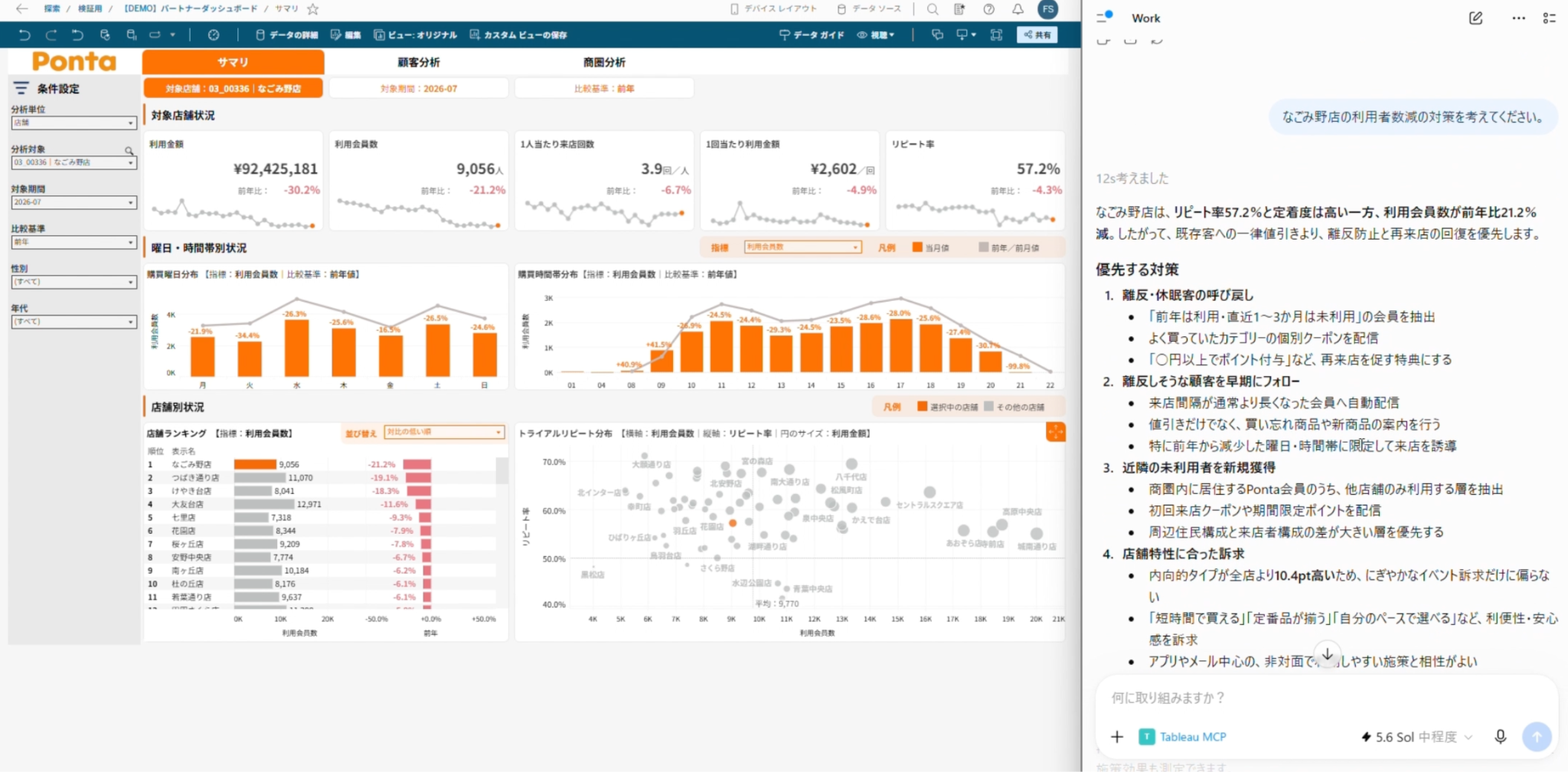Switch to the 顧客分析 tab
Viewport: 1568px width, 772px height.
tap(418, 62)
